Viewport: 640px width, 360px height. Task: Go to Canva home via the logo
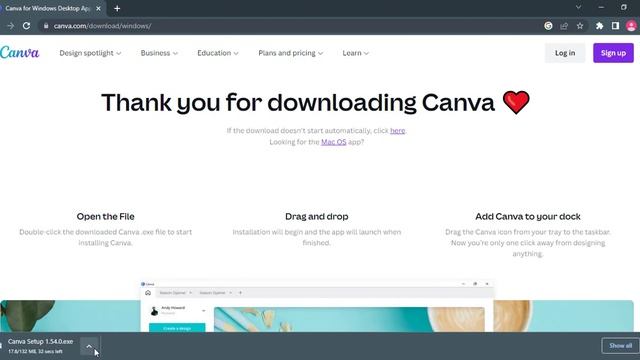coord(20,53)
